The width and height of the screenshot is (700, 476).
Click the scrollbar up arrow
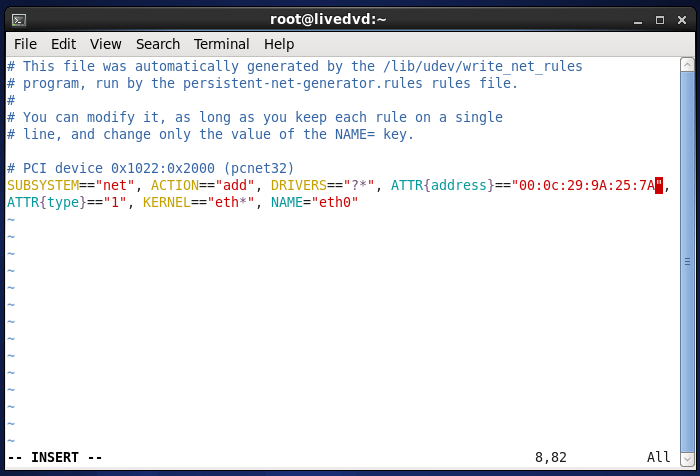[x=687, y=65]
